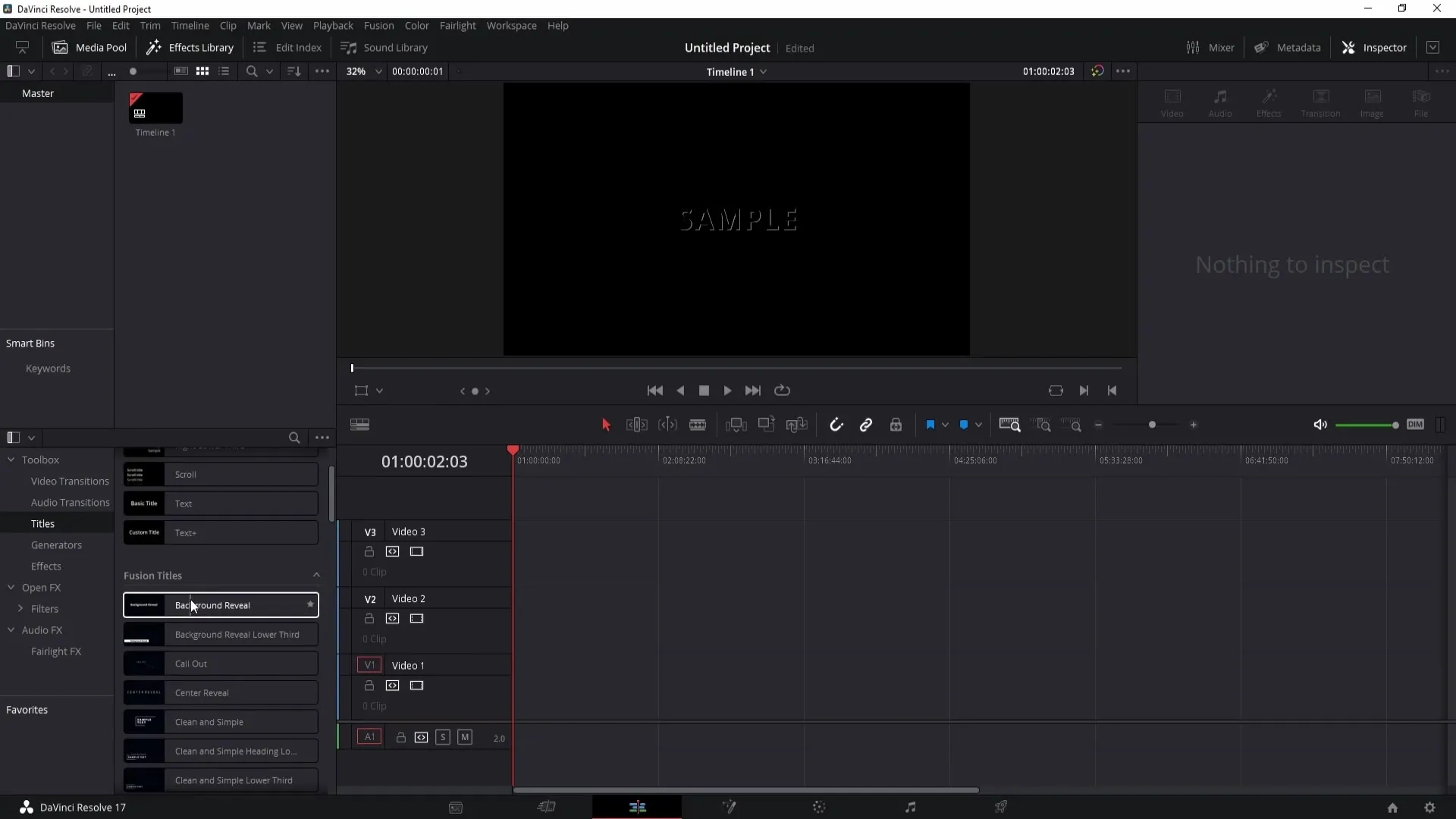Switch to the Fusion page icon

(x=729, y=807)
